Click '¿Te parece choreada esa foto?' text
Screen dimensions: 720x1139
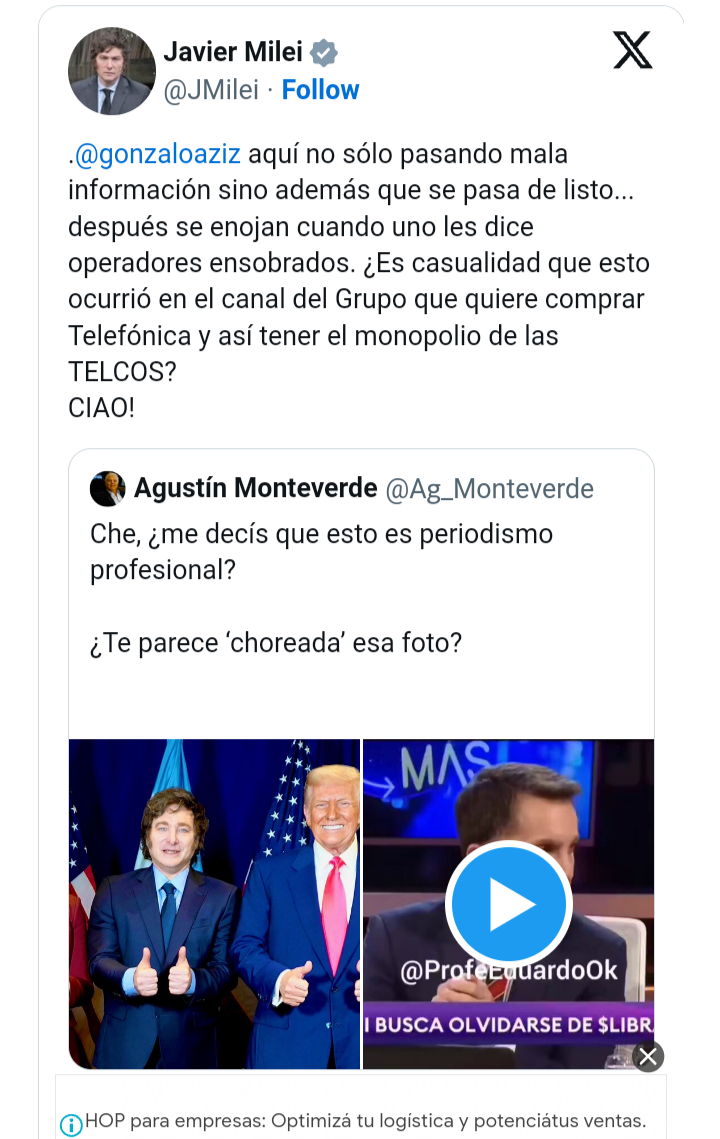click(x=276, y=643)
